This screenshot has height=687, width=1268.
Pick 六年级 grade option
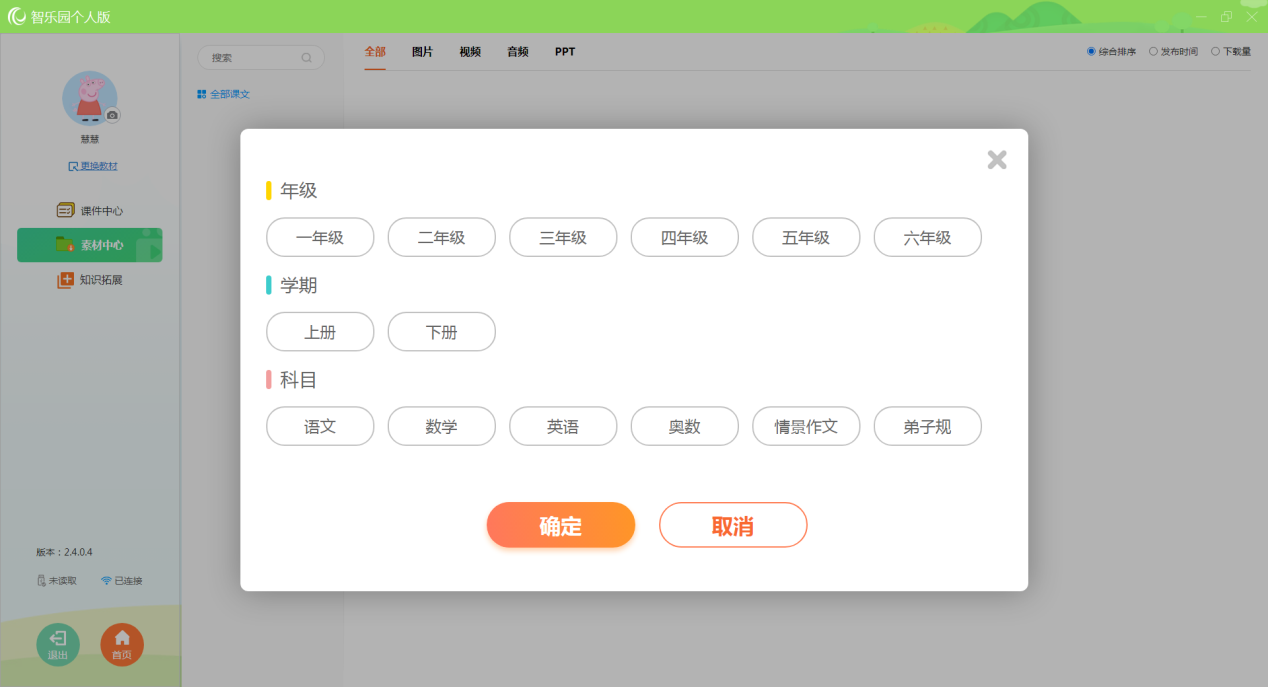[x=928, y=237]
